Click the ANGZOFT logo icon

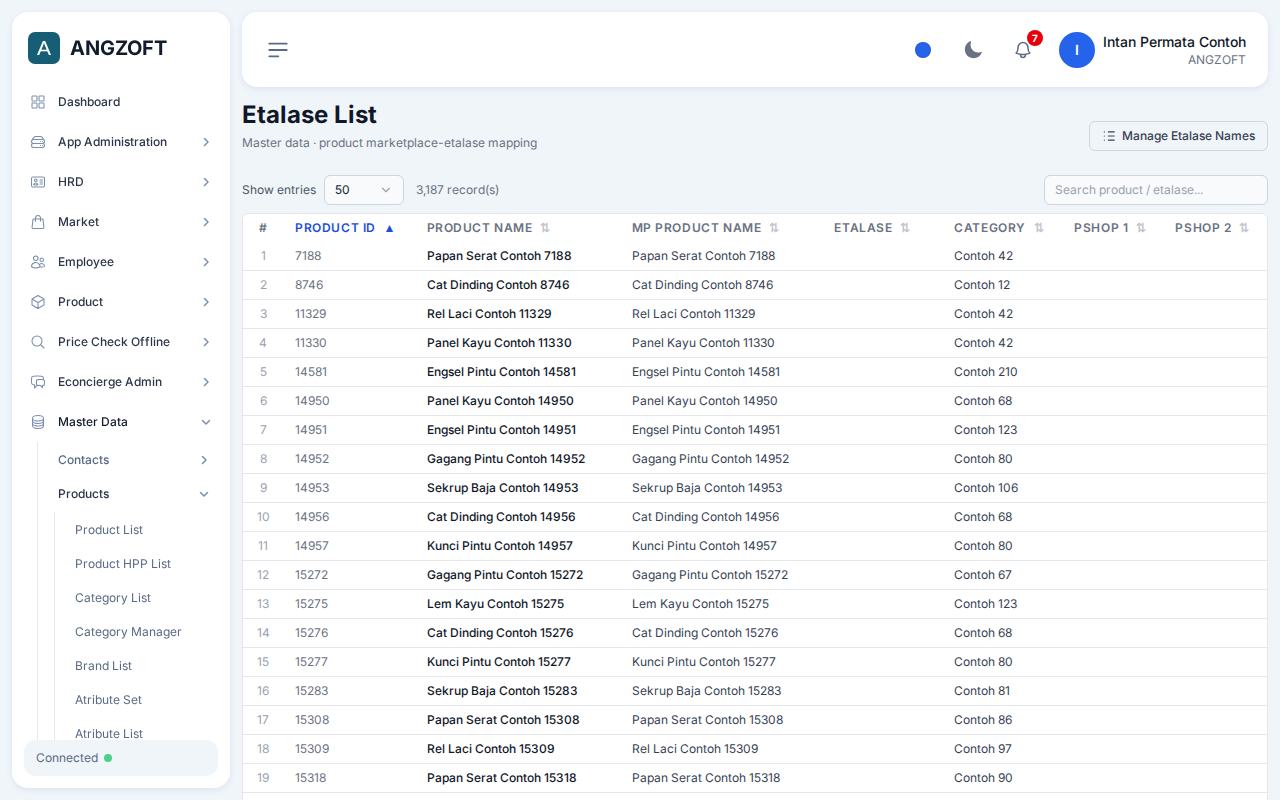[x=44, y=48]
